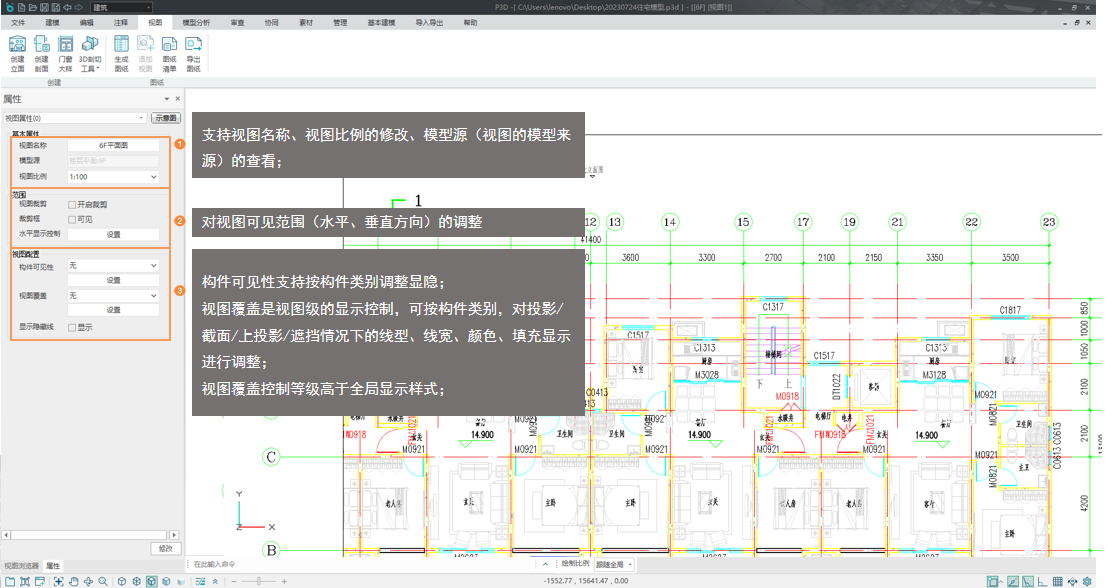Click the 示意图 button
The width and height of the screenshot is (1107, 588).
[165, 118]
